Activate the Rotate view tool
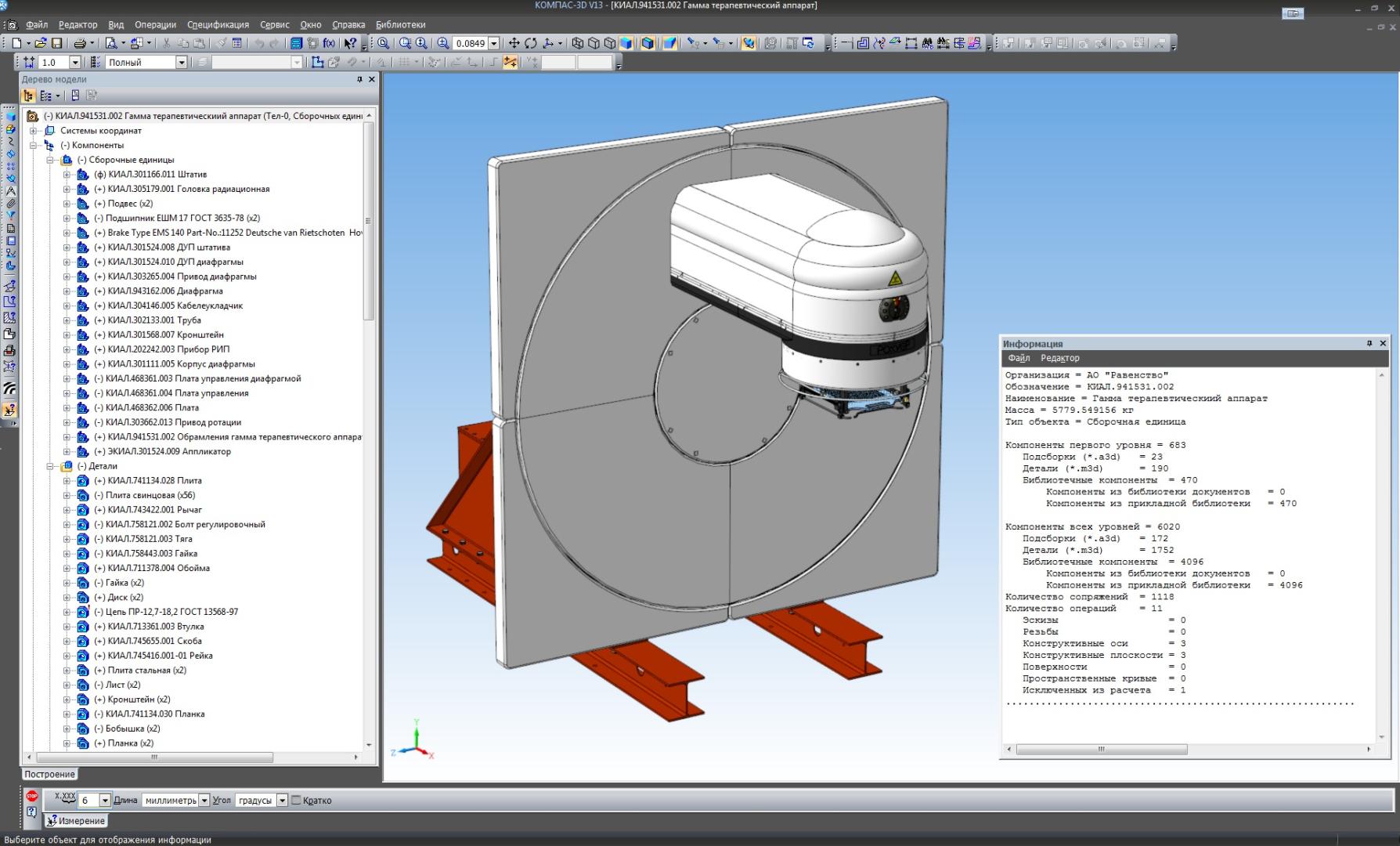Viewport: 1400px width, 846px height. coord(531,43)
